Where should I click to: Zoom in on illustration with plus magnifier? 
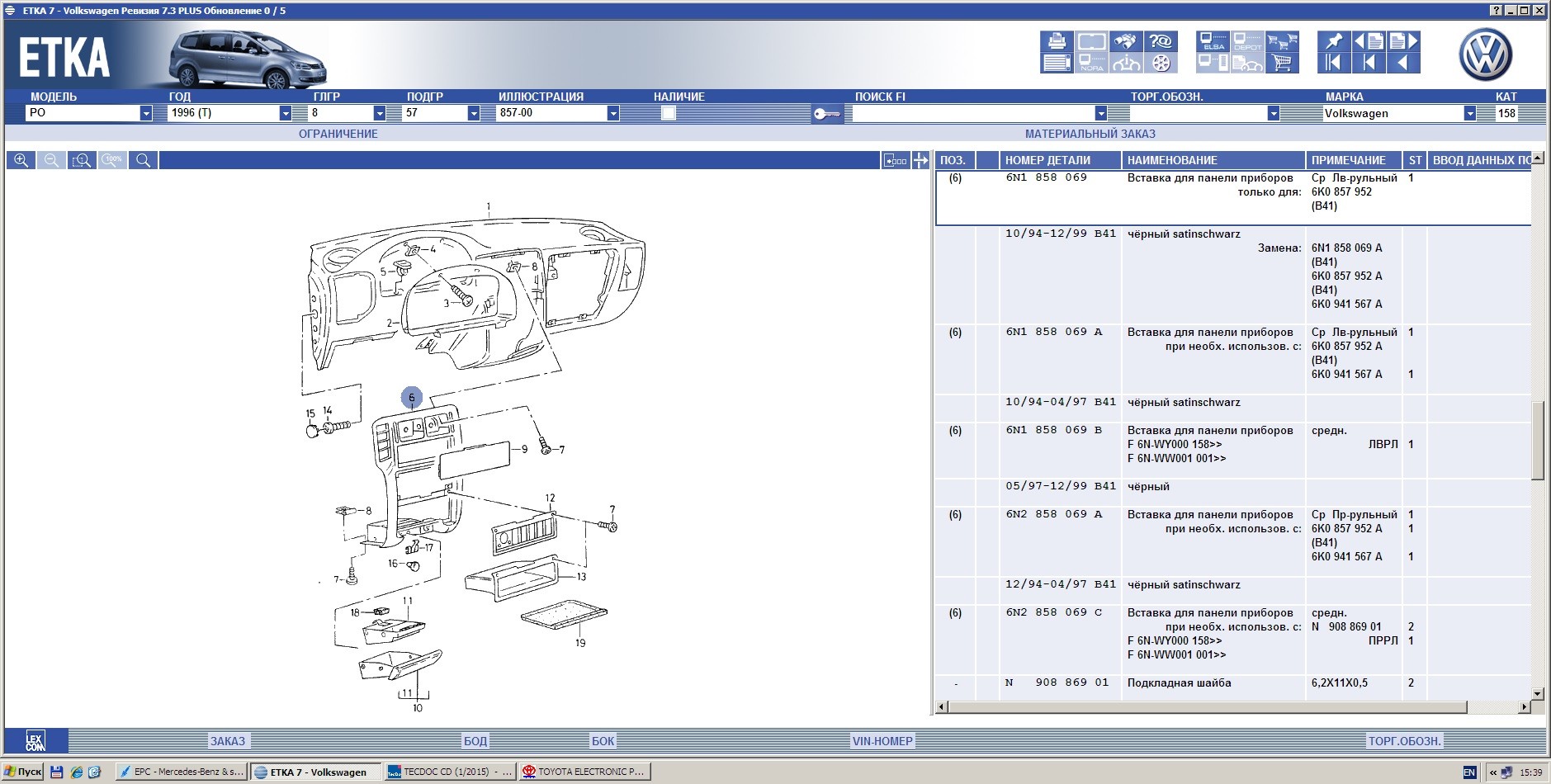pyautogui.click(x=21, y=160)
